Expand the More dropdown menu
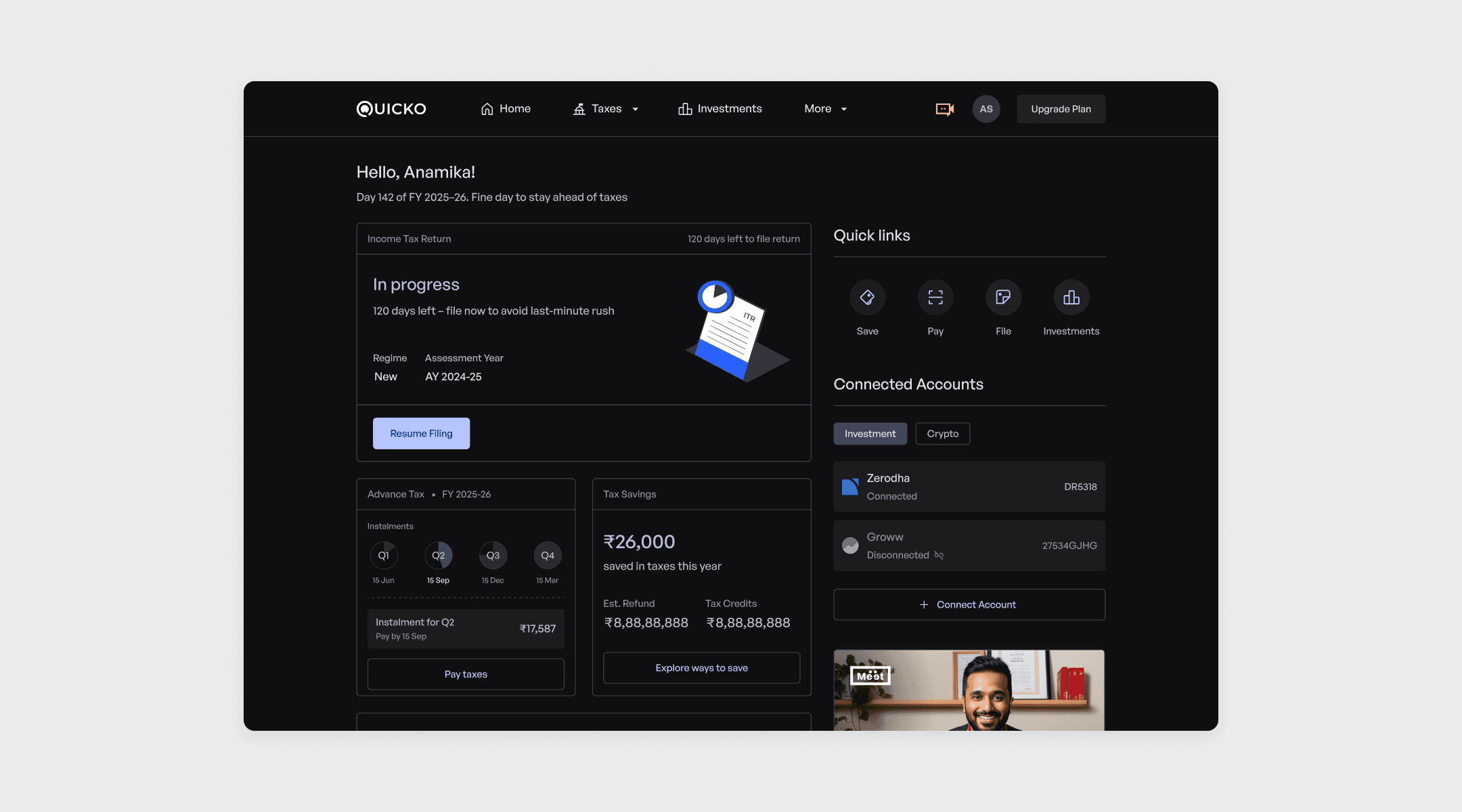Screen dimensions: 1462x812 (825, 109)
